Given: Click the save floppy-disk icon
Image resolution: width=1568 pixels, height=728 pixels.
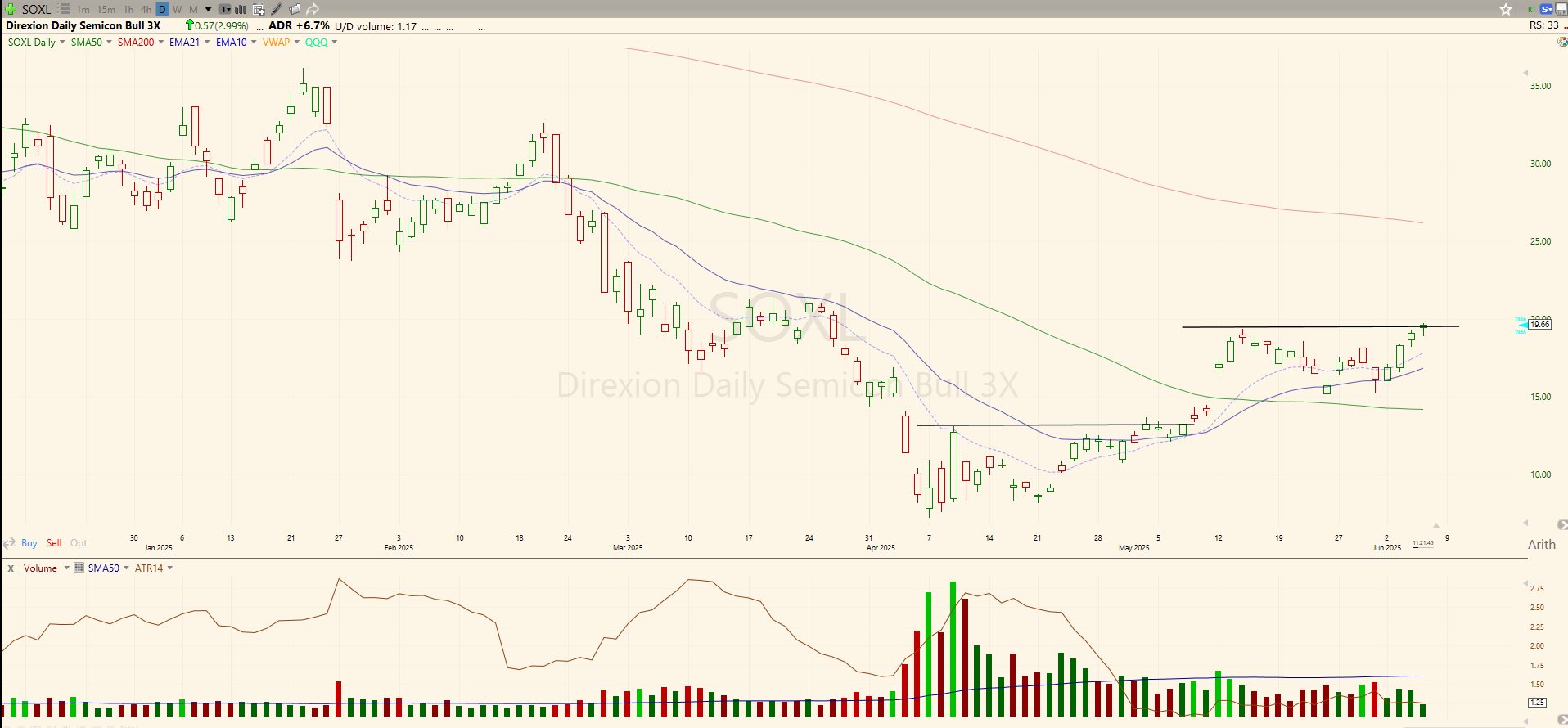Looking at the screenshot, I should click(1561, 9).
